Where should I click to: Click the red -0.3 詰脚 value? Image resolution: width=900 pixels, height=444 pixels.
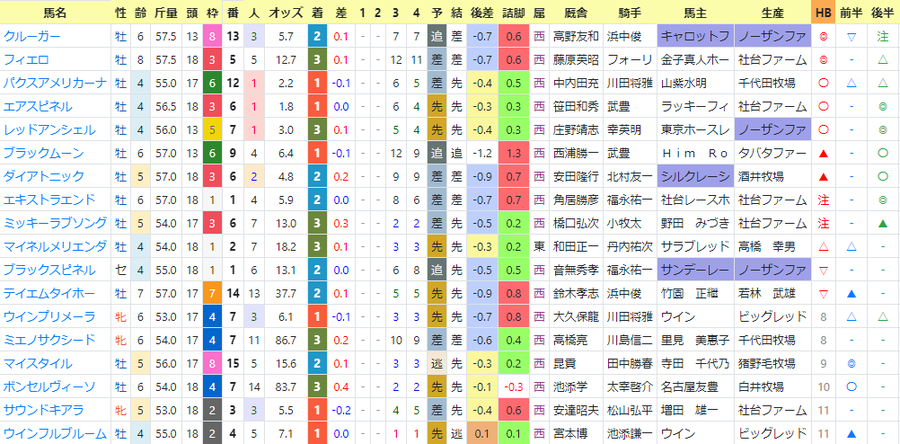click(514, 387)
